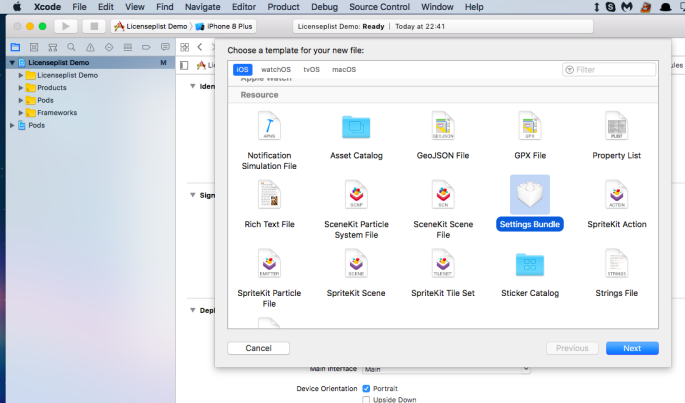Select the Sticker Catalog template
The height and width of the screenshot is (403, 685).
point(530,273)
